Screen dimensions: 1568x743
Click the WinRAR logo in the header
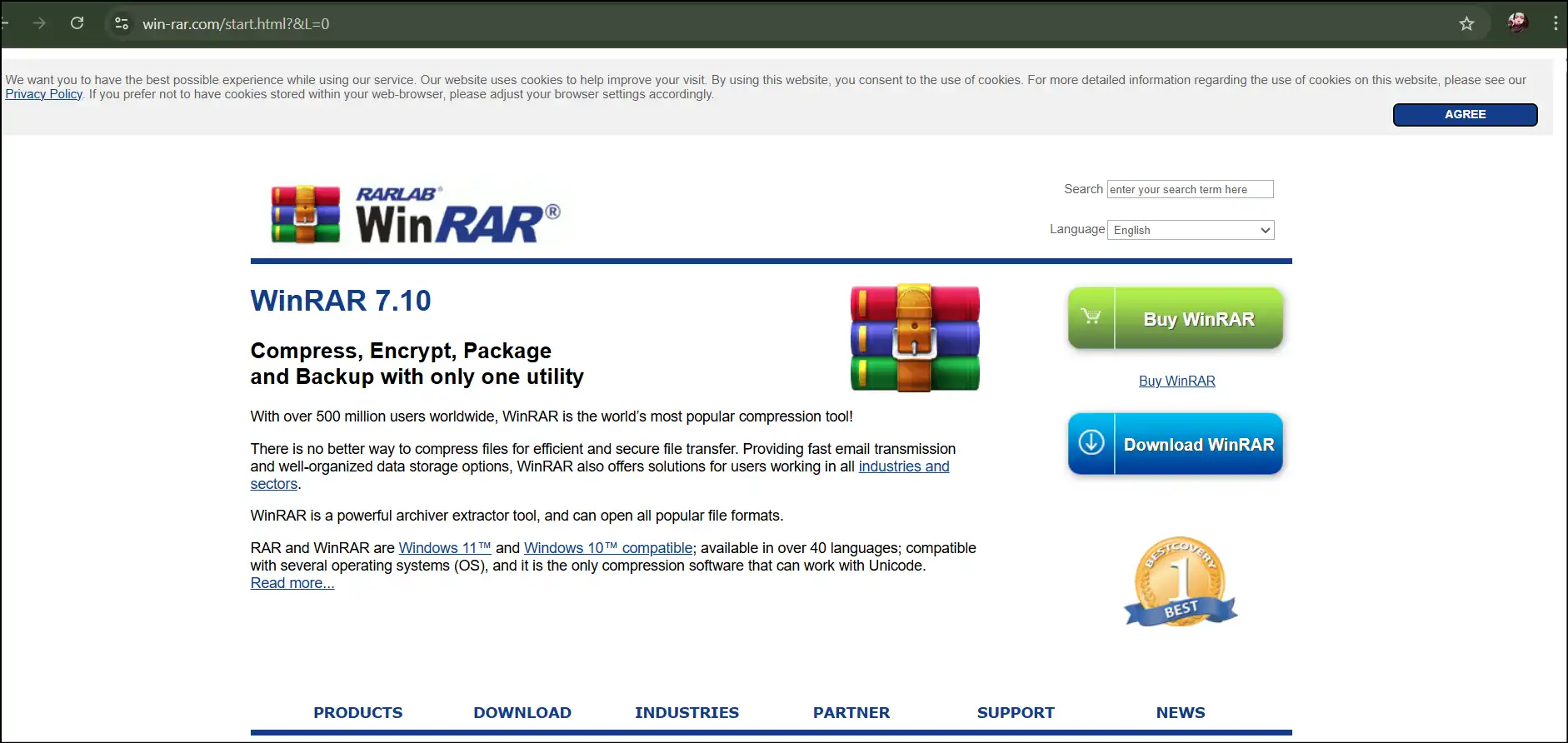pos(416,214)
